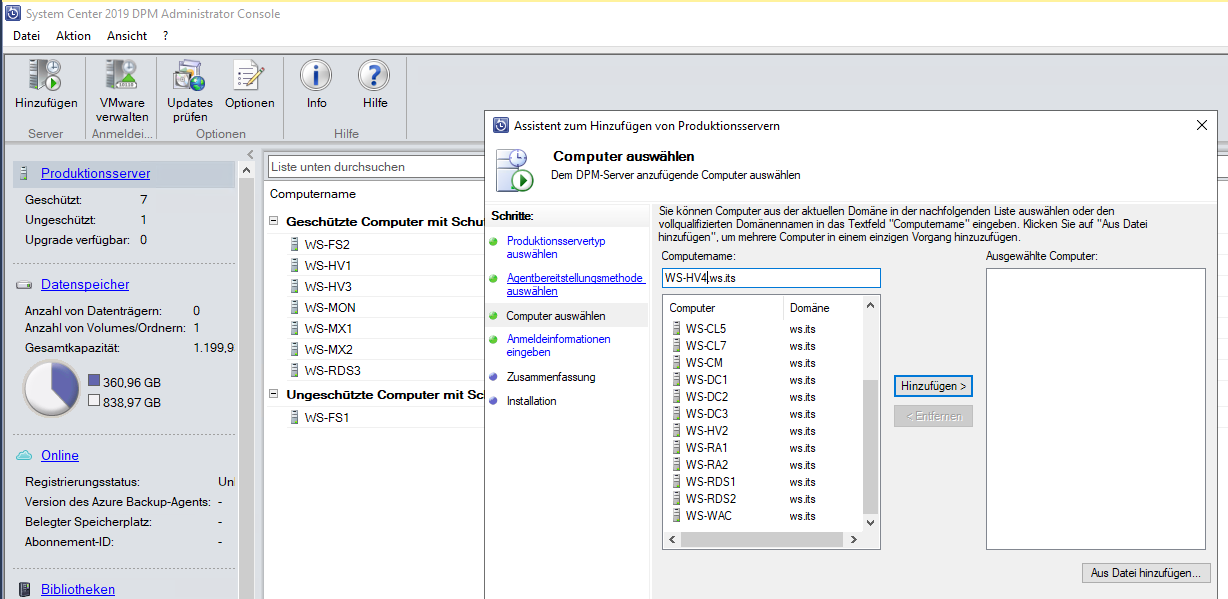
Task: Click the computer icon of WS-CL5
Action: 676,328
